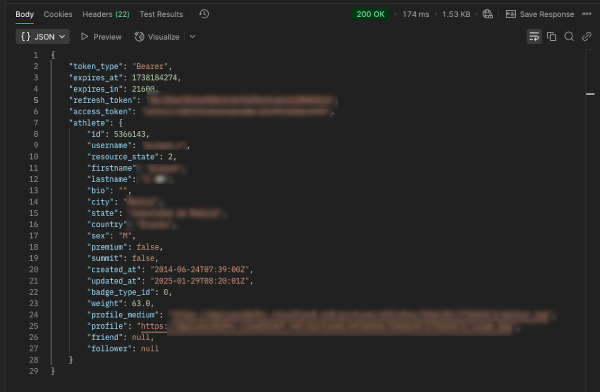Select the expires_at value 1738184274

(154, 78)
